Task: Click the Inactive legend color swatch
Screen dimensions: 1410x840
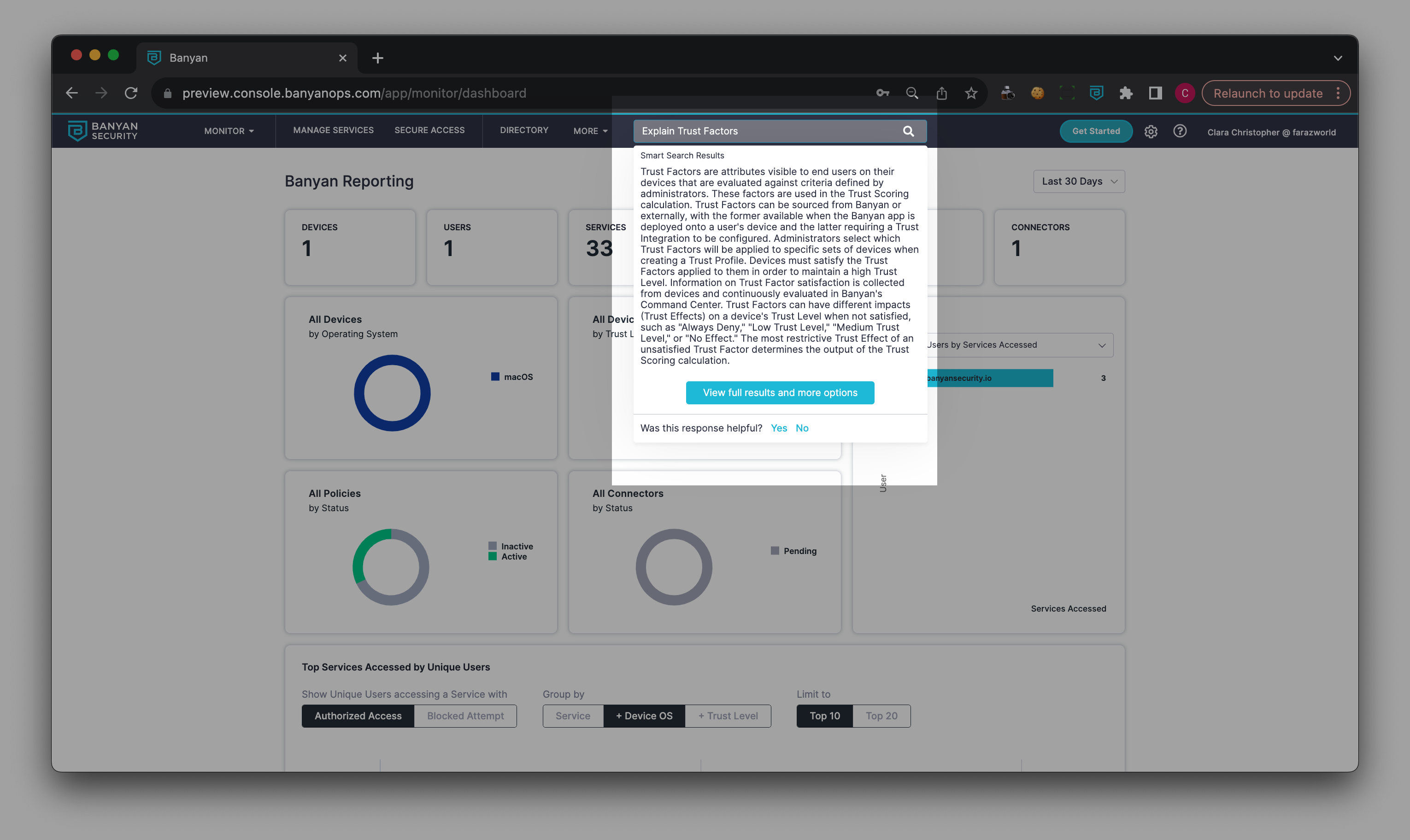Action: (x=492, y=546)
